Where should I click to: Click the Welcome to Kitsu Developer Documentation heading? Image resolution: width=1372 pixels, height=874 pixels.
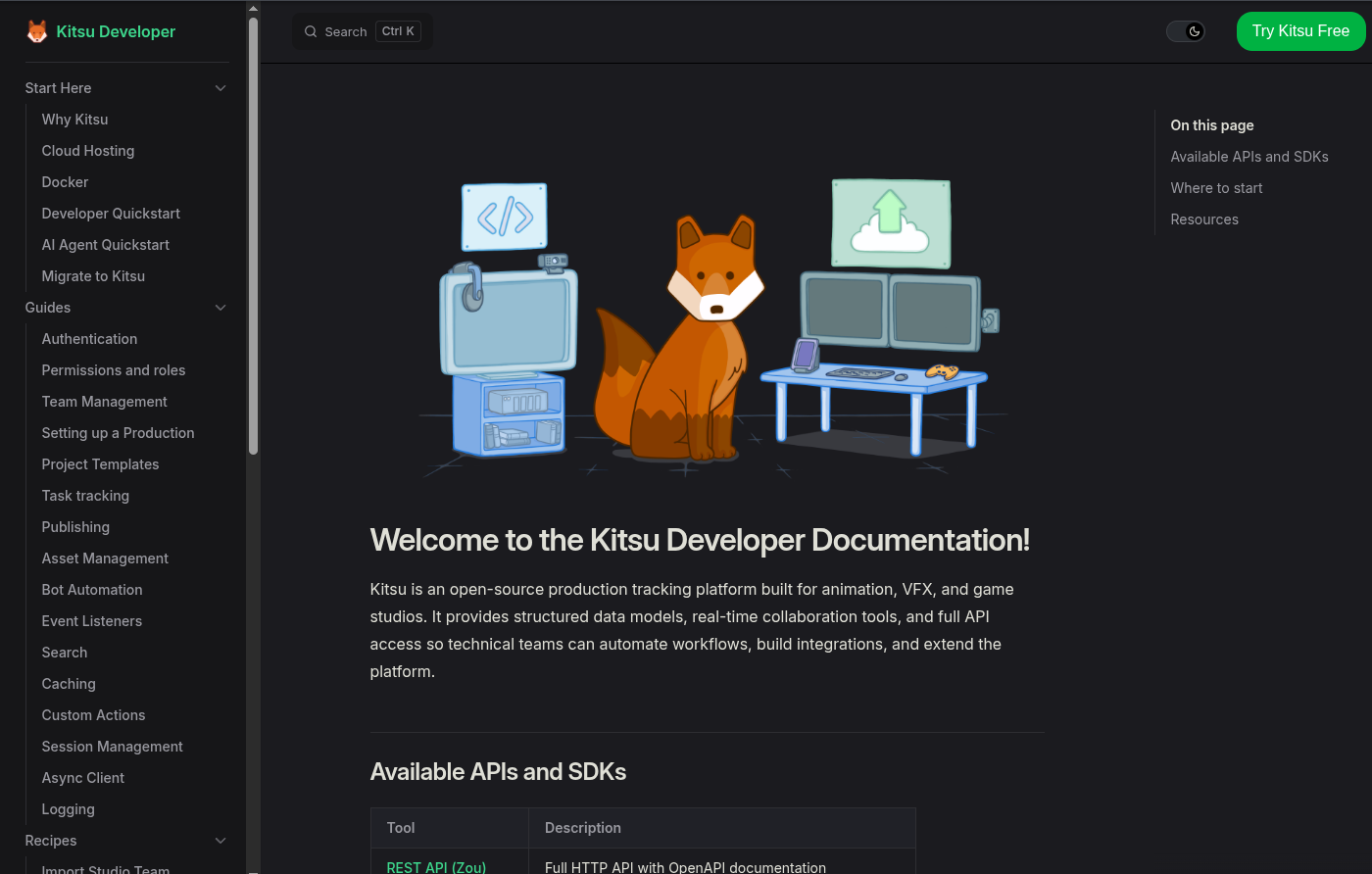point(700,540)
